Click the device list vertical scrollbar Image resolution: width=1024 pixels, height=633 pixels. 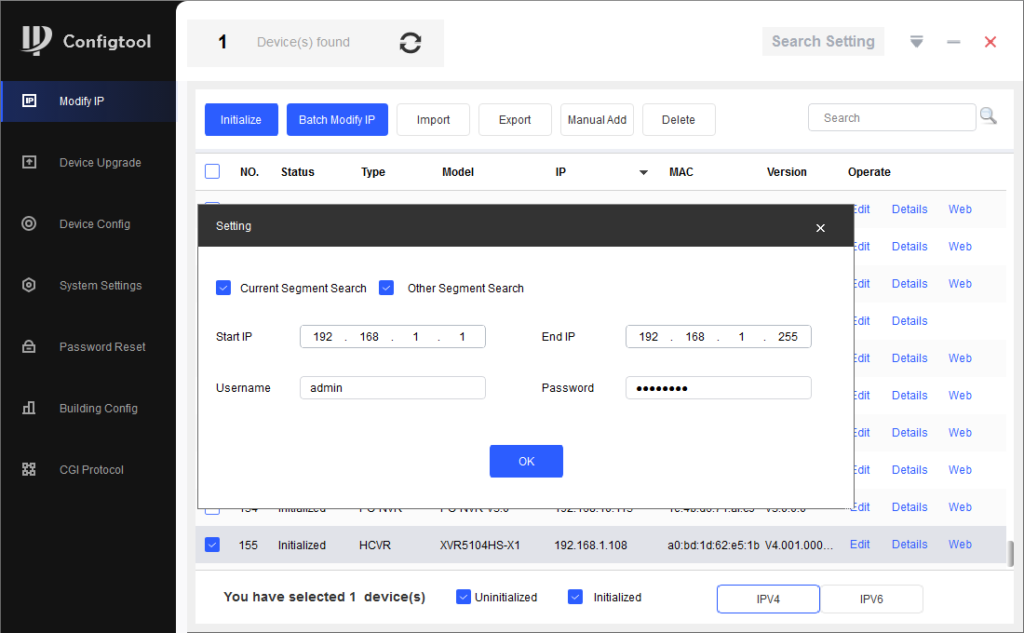[x=1010, y=553]
